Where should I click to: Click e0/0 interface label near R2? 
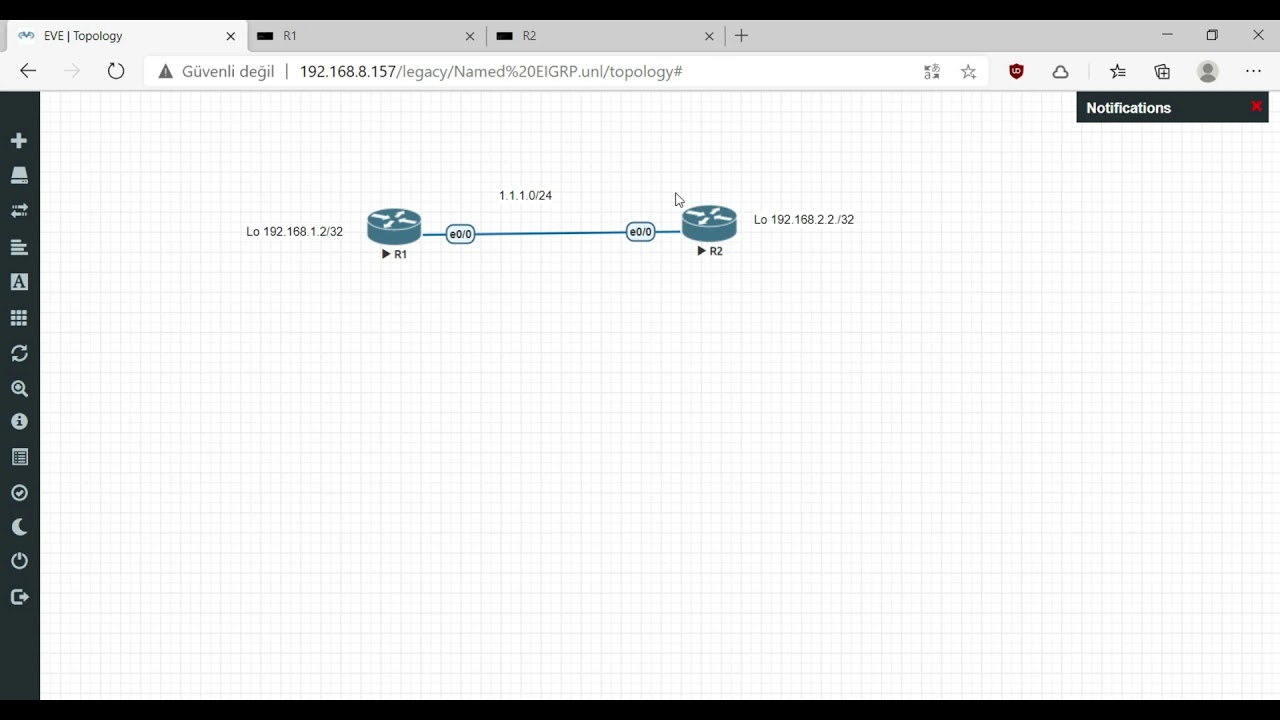[641, 232]
